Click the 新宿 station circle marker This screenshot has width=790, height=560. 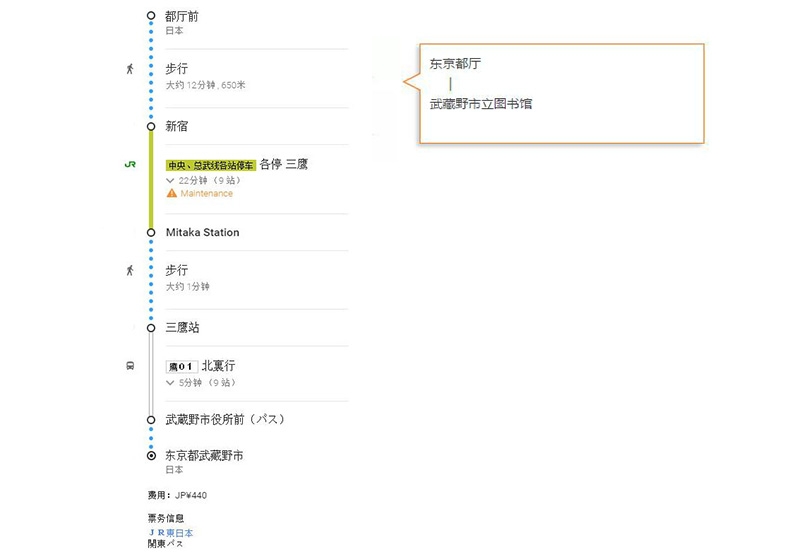151,126
